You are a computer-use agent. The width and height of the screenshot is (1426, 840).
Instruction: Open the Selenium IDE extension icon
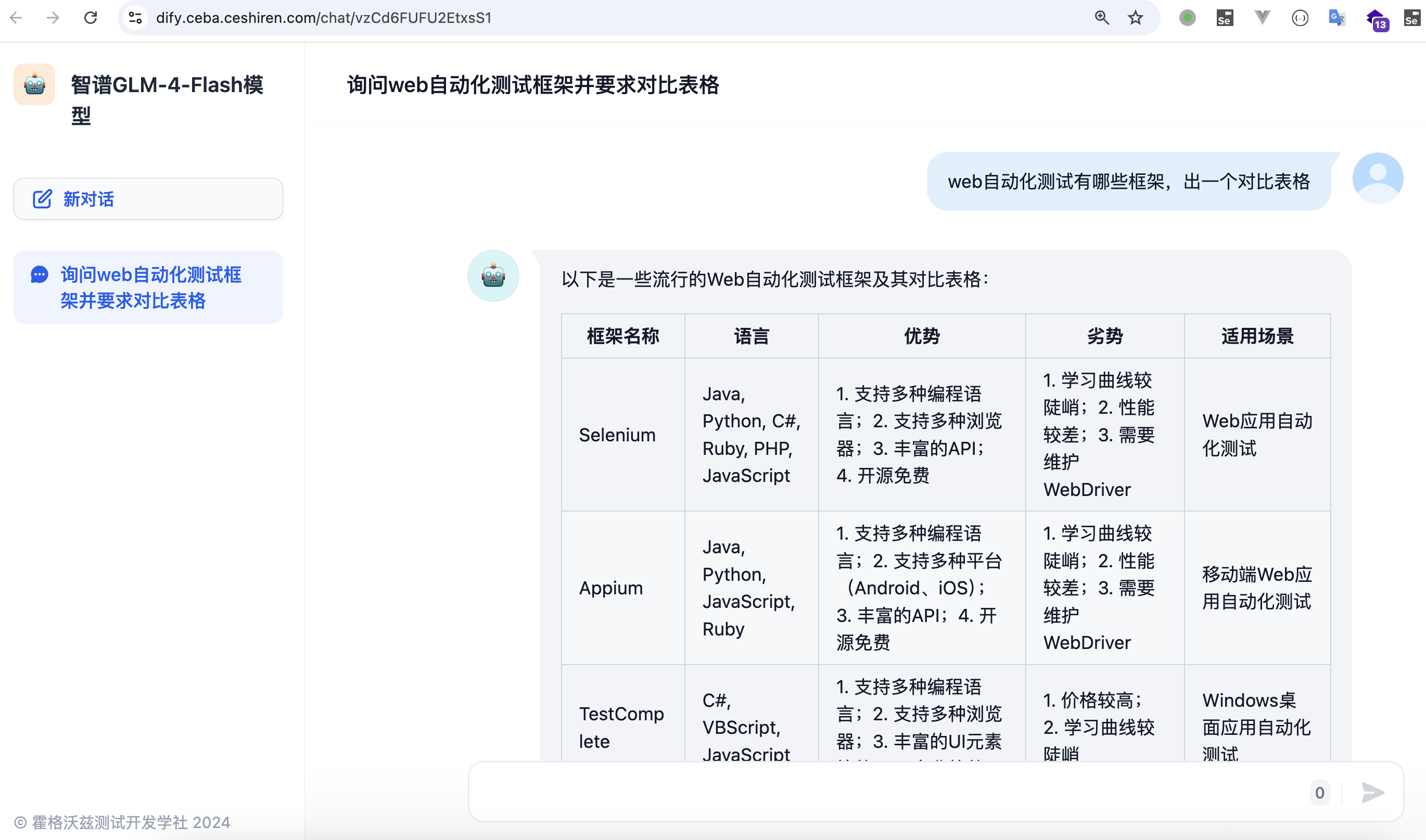point(1225,18)
